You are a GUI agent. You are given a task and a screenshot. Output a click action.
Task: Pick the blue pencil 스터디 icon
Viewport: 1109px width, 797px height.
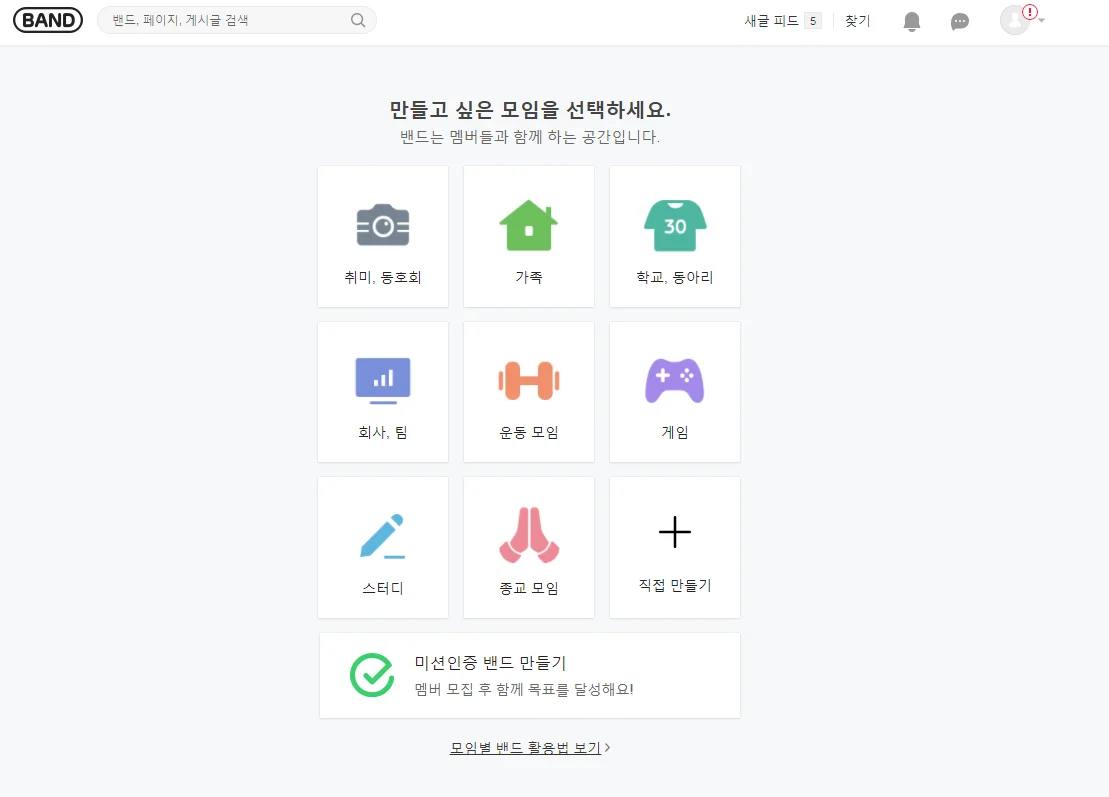(383, 536)
